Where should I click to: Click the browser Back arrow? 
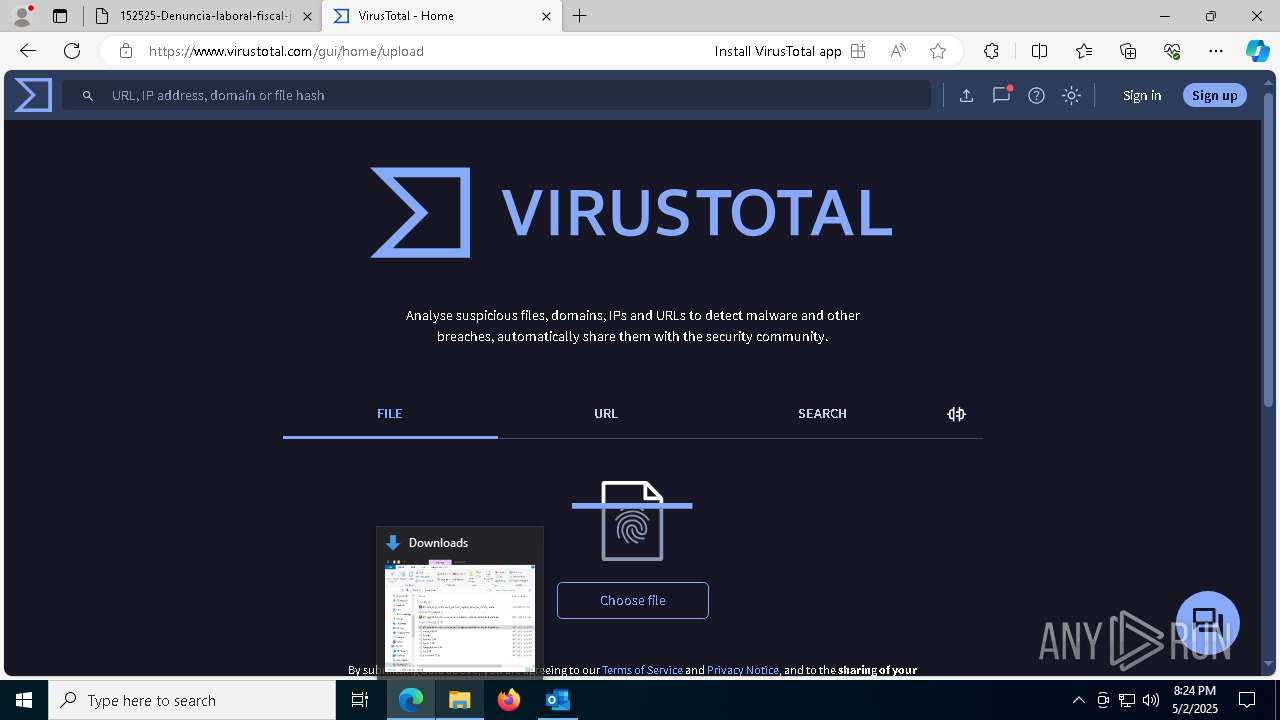point(28,51)
